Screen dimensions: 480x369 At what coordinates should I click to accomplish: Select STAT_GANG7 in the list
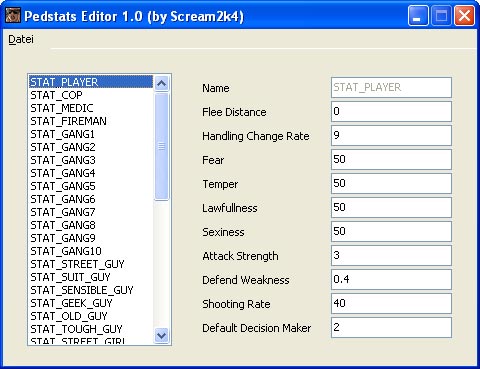[91, 212]
